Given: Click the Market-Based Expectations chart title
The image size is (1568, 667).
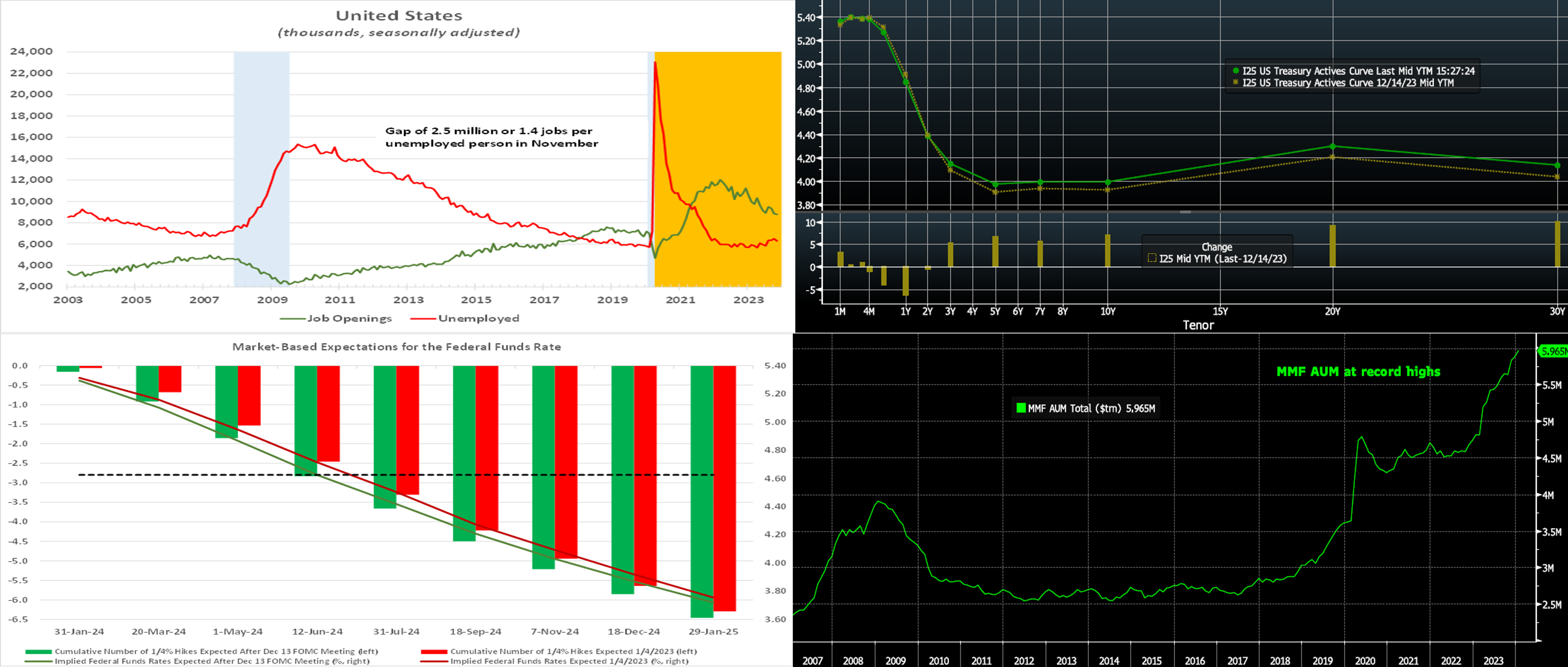Looking at the screenshot, I should pos(396,347).
